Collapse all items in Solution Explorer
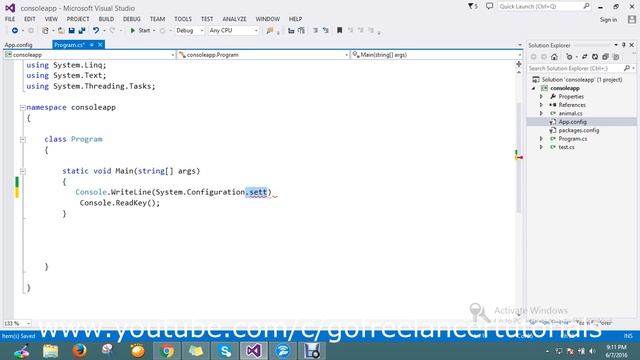This screenshot has height=360, width=640. [x=605, y=57]
